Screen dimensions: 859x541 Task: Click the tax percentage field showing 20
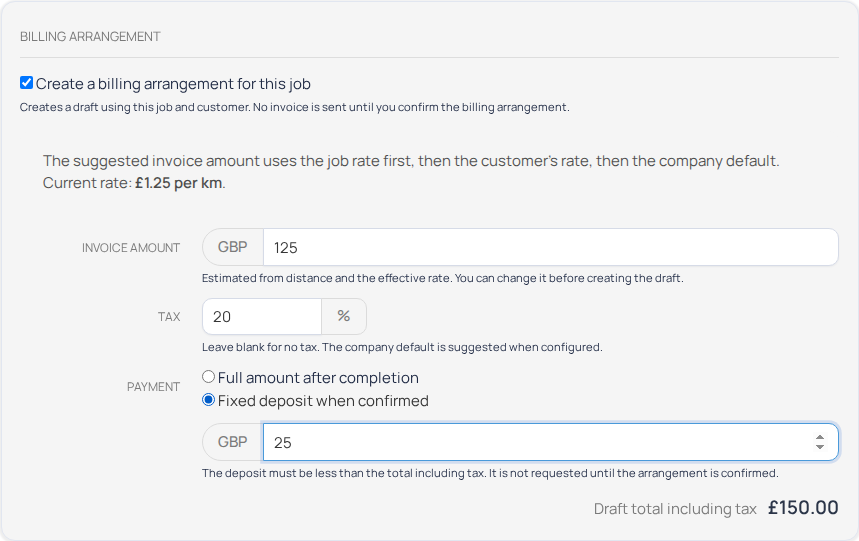point(262,316)
